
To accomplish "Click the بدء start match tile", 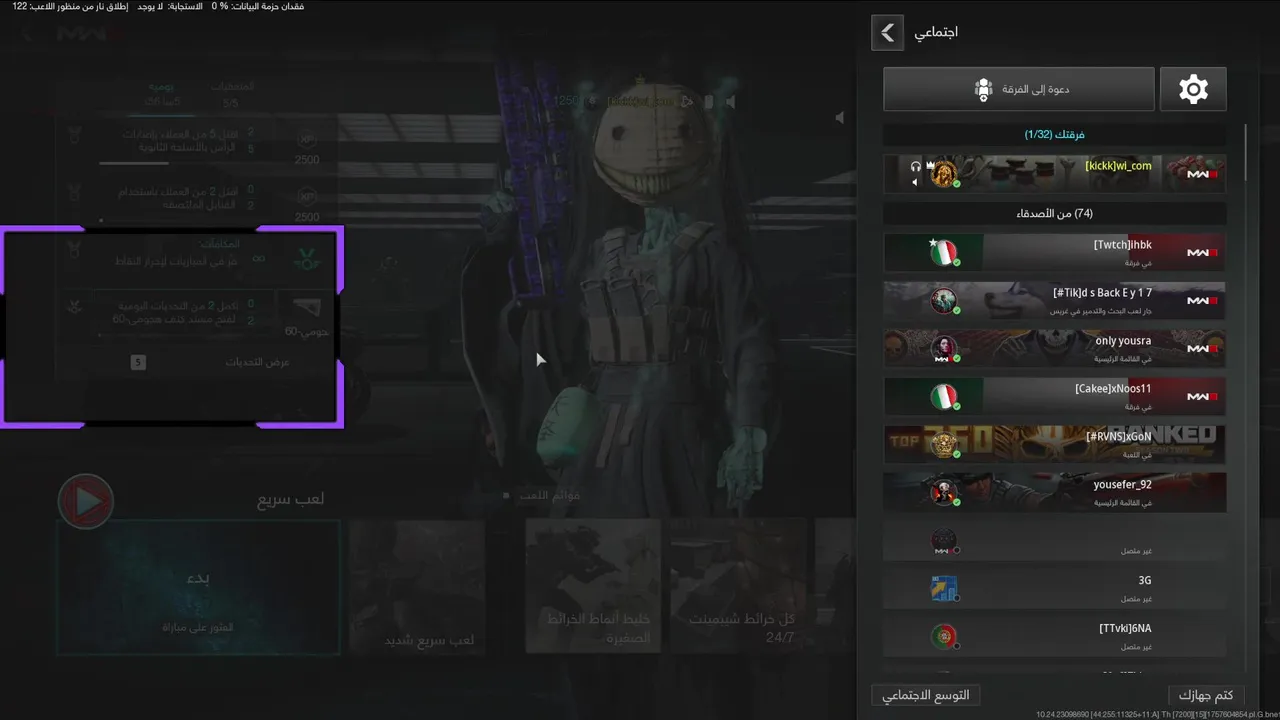I will coord(198,586).
